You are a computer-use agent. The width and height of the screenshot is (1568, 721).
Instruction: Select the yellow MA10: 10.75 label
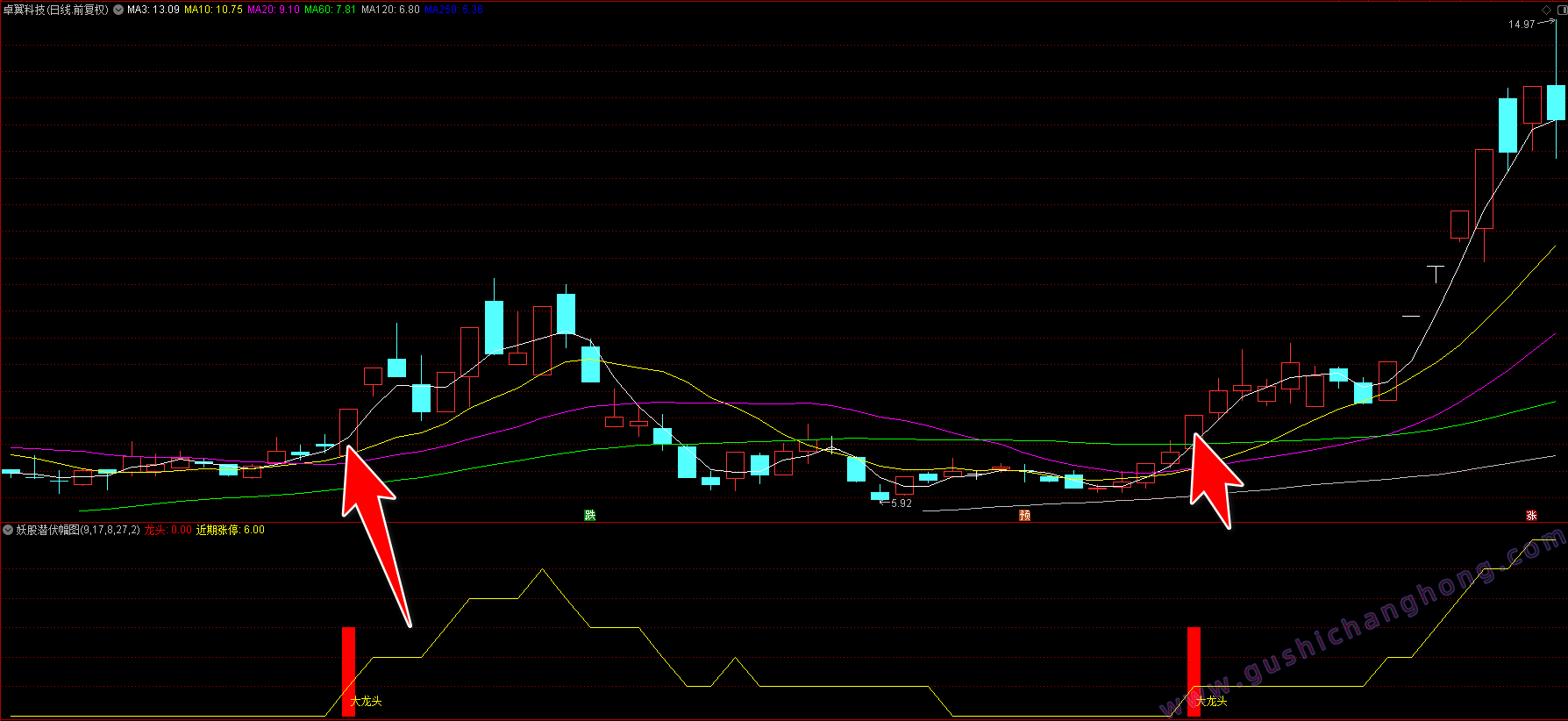pyautogui.click(x=213, y=10)
